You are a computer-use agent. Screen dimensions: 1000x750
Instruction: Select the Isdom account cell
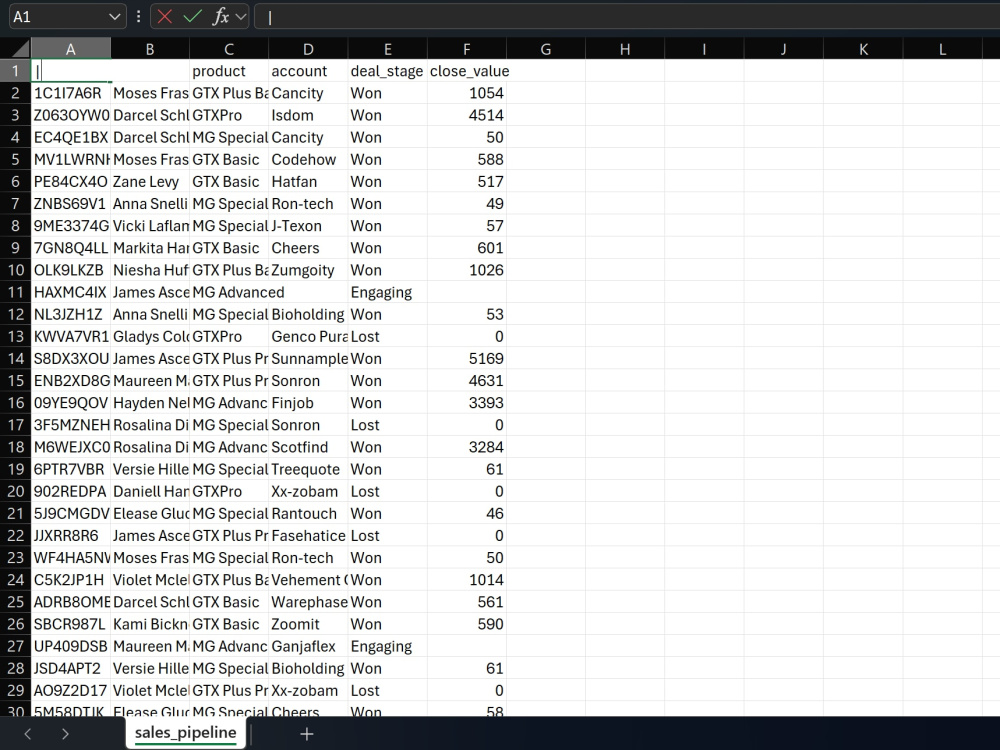pos(308,115)
